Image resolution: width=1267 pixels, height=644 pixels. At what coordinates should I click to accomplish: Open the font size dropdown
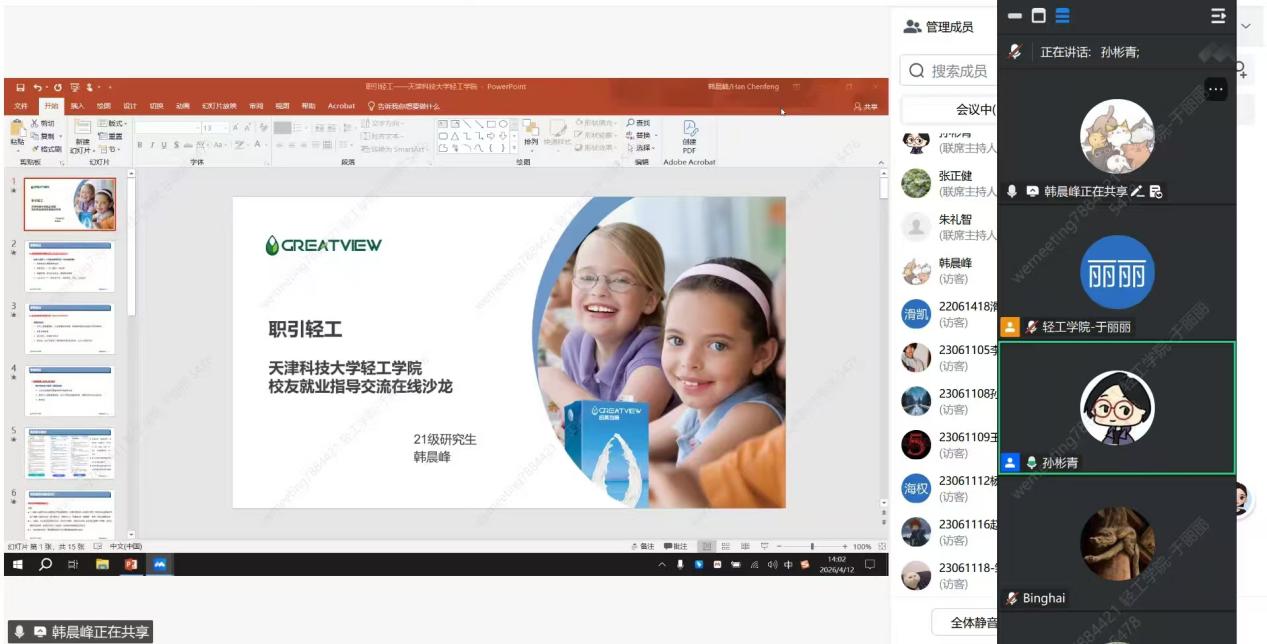[x=225, y=128]
